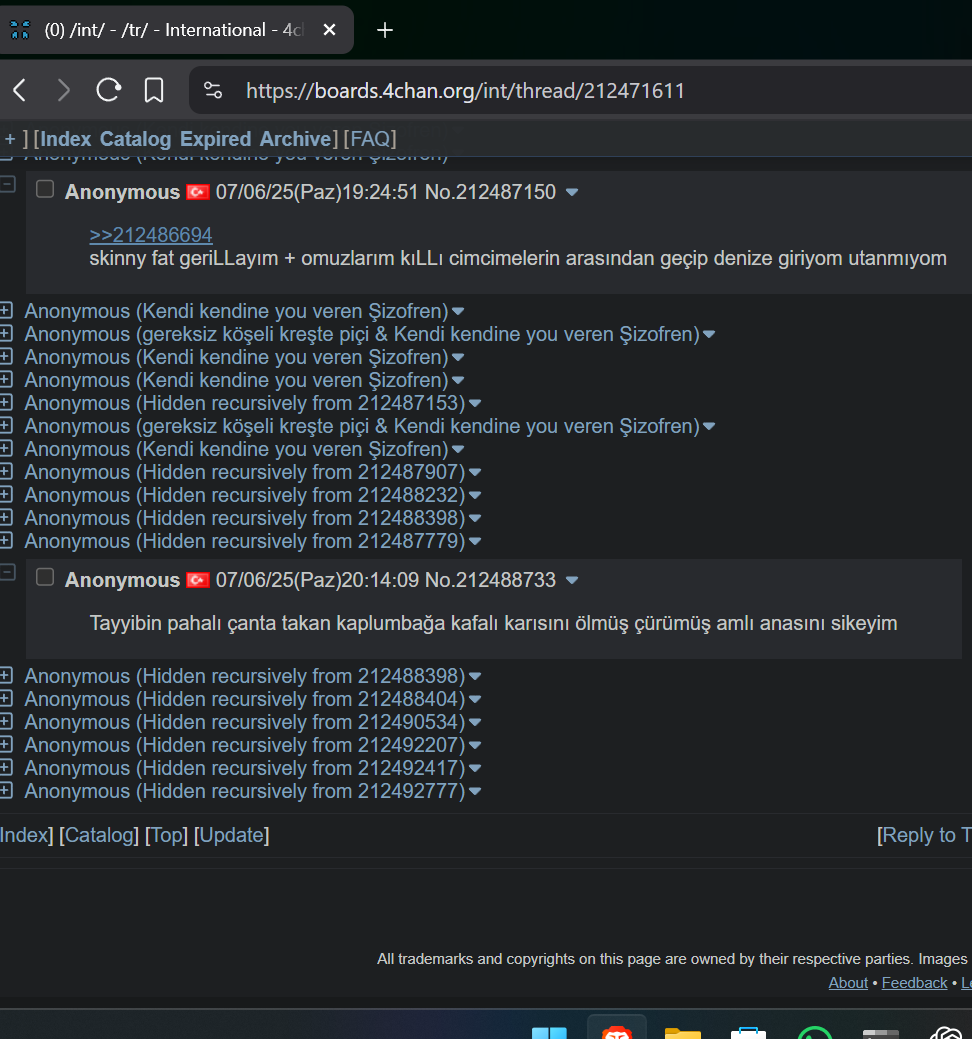Open Expired in the top navigation

[x=215, y=139]
